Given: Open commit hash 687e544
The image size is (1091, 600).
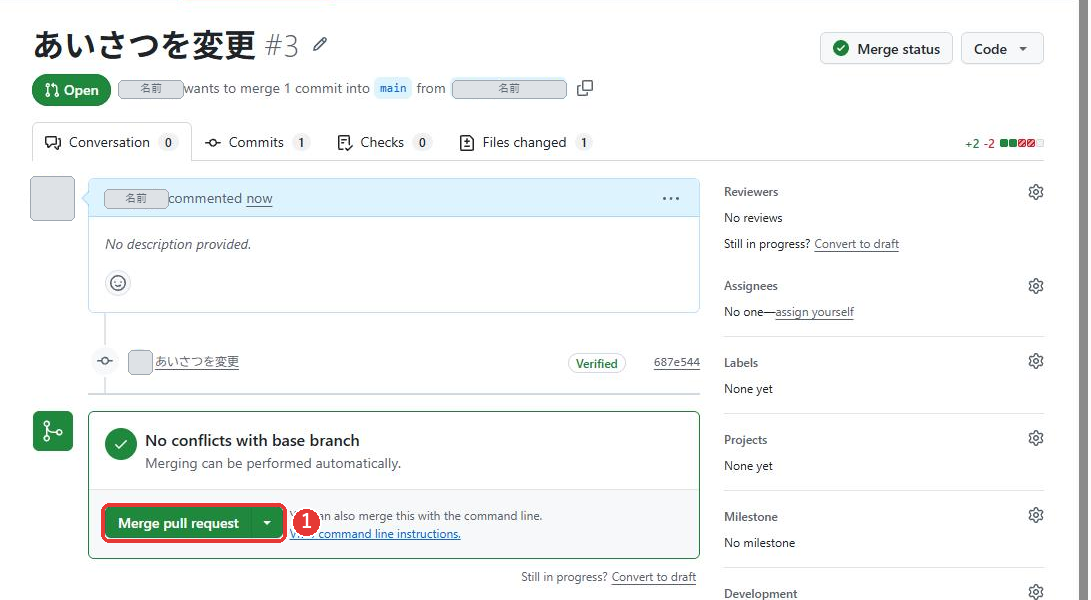Looking at the screenshot, I should point(677,362).
